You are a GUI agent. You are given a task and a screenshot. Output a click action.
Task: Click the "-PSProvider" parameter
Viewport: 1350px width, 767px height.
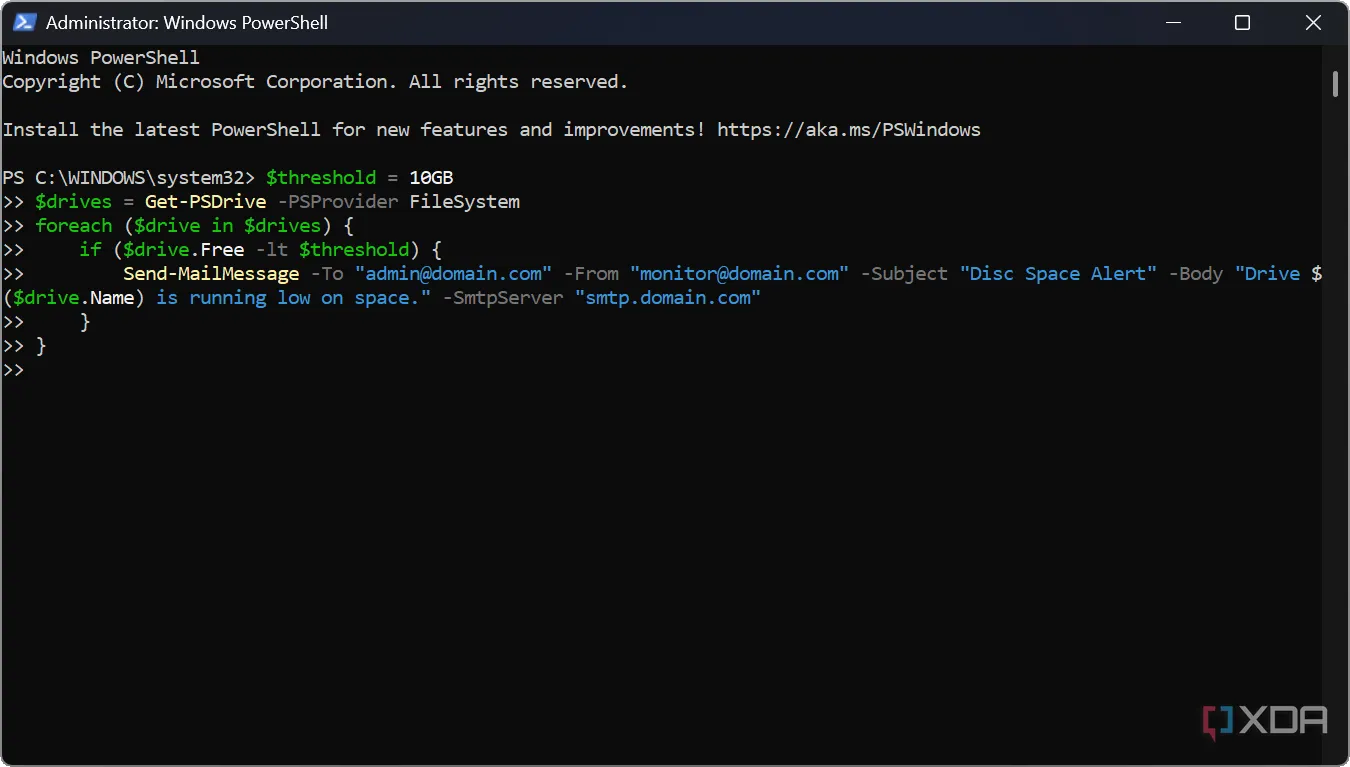tap(337, 202)
